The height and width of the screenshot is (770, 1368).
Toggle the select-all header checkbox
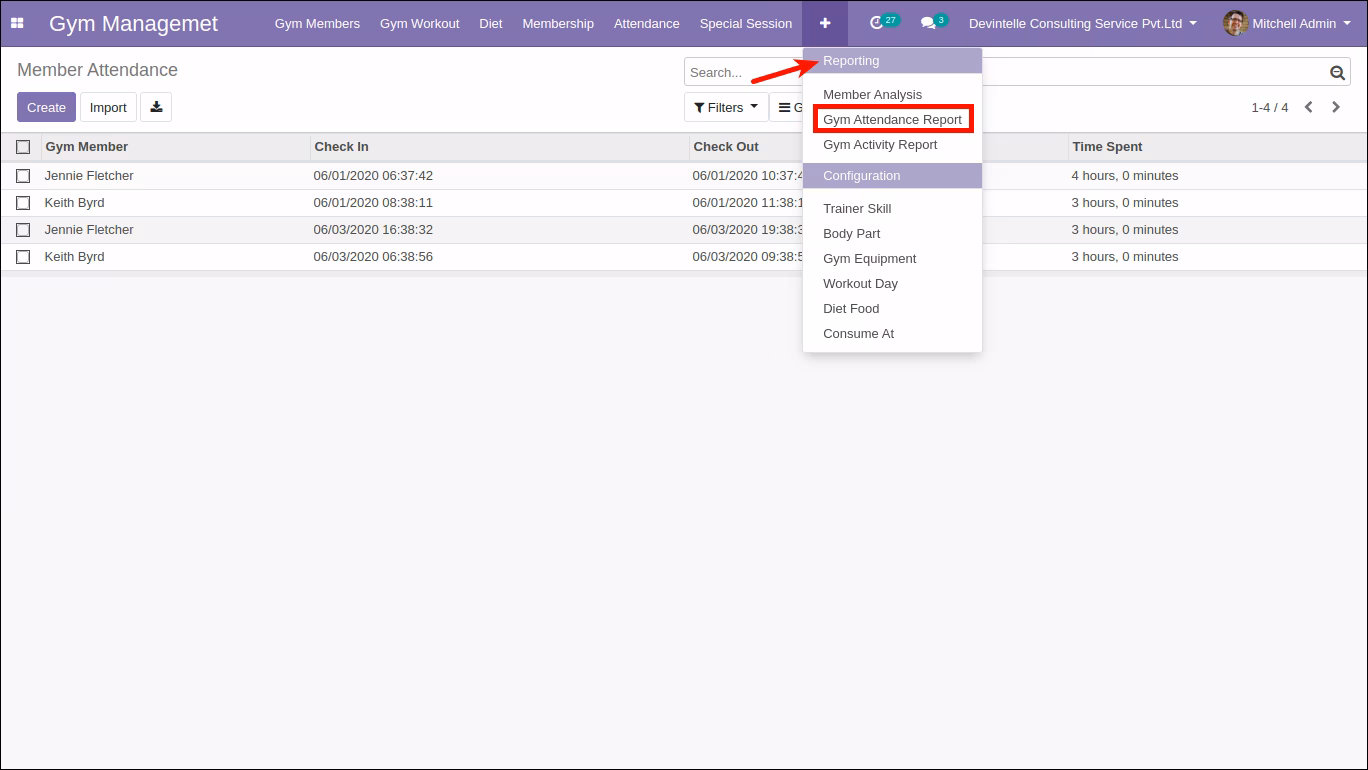[23, 147]
